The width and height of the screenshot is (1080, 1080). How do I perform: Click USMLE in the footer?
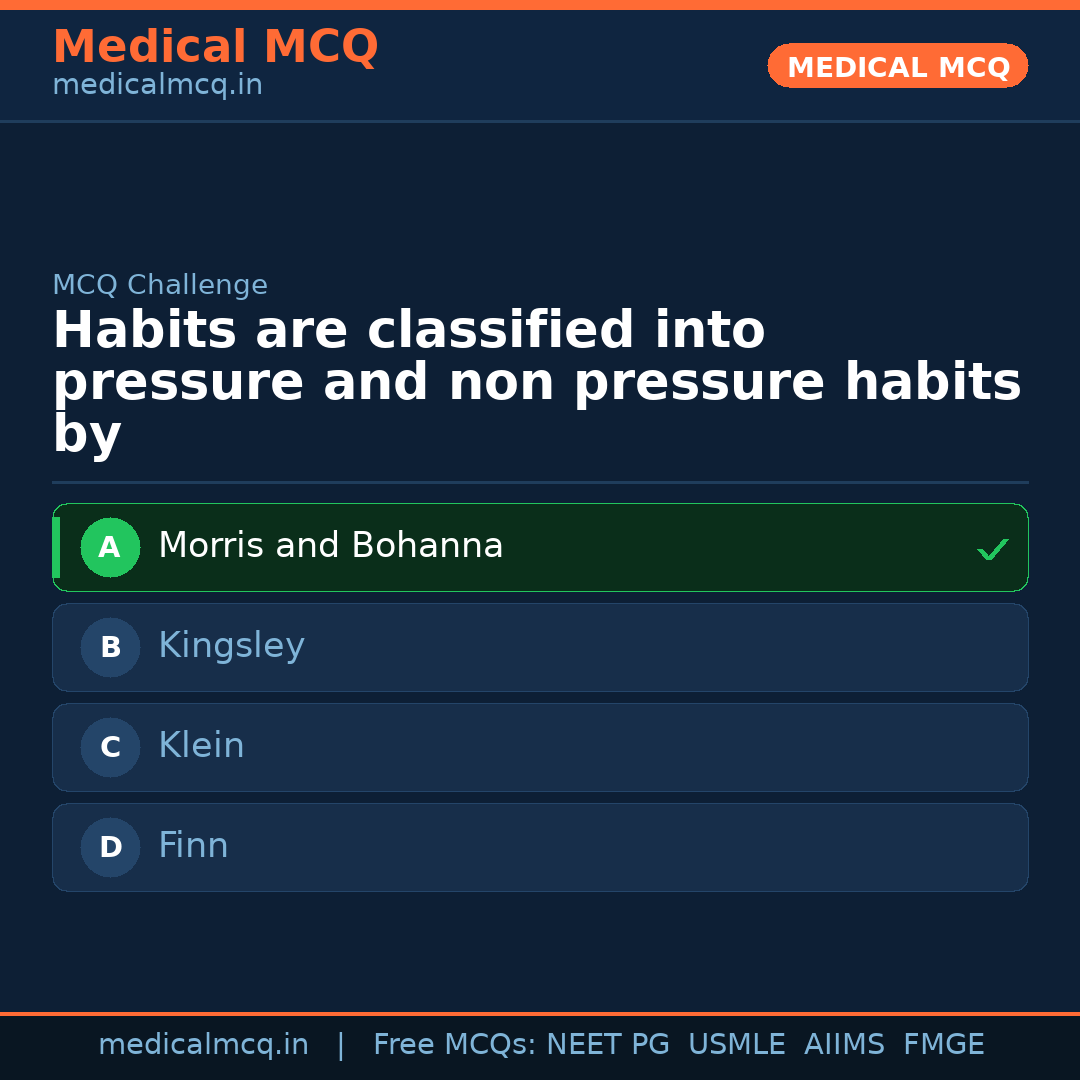(x=736, y=1045)
